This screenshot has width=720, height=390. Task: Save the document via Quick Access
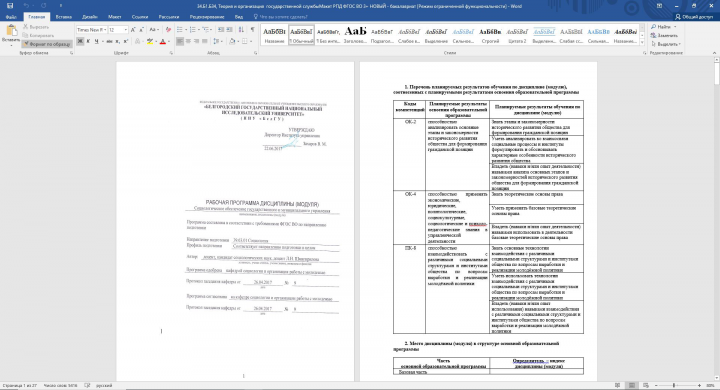[10, 6]
